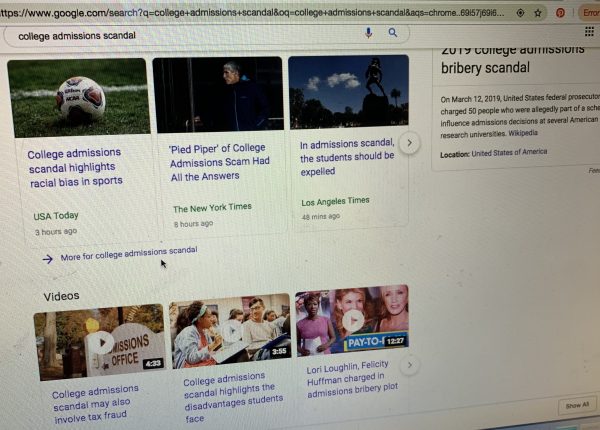
Task: Click the USA Today source label
Action: (56, 216)
